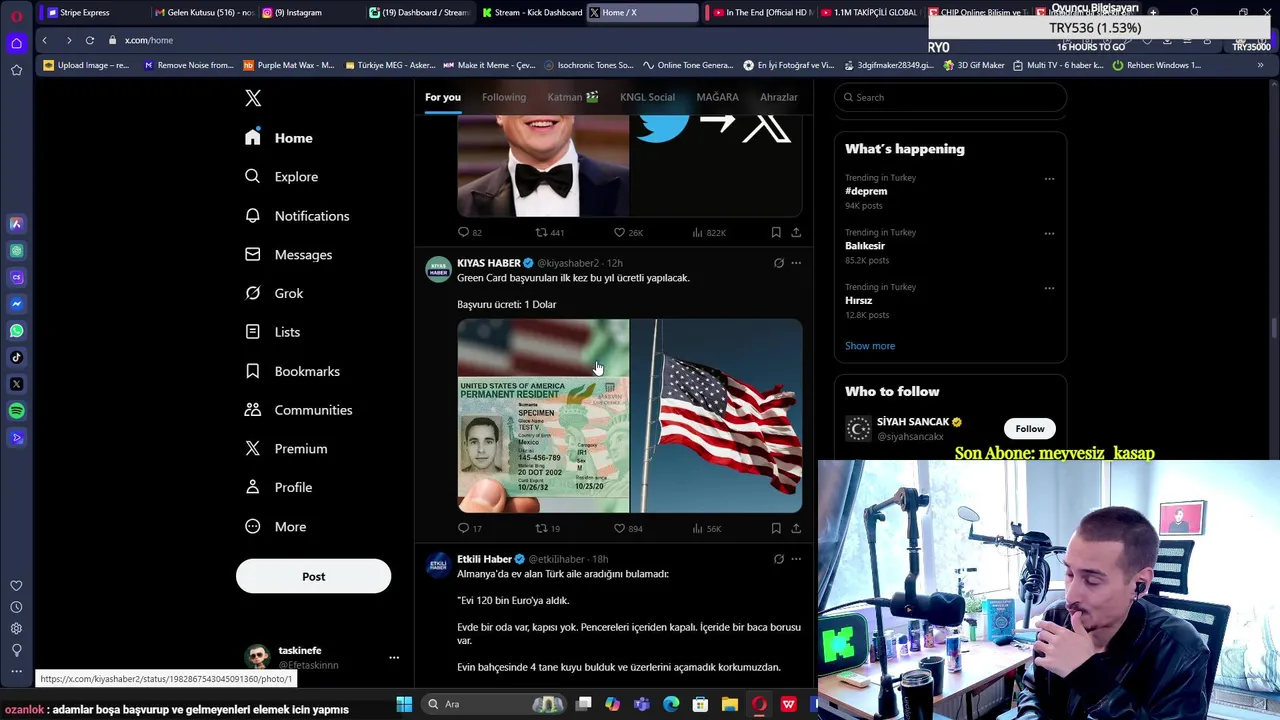
Task: Click the taskbar Ara search box
Action: (x=491, y=704)
